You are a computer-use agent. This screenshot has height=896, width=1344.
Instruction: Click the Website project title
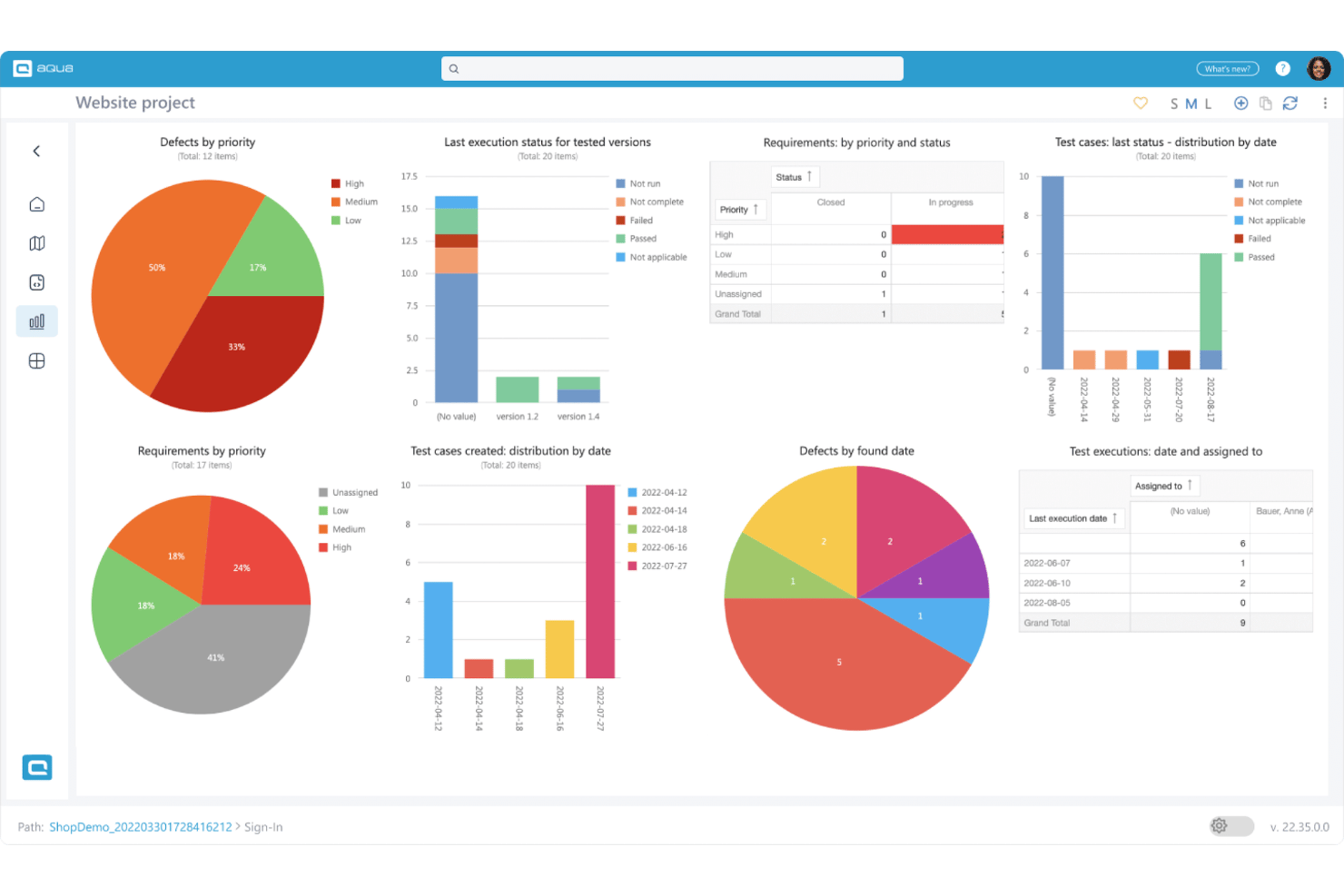135,103
